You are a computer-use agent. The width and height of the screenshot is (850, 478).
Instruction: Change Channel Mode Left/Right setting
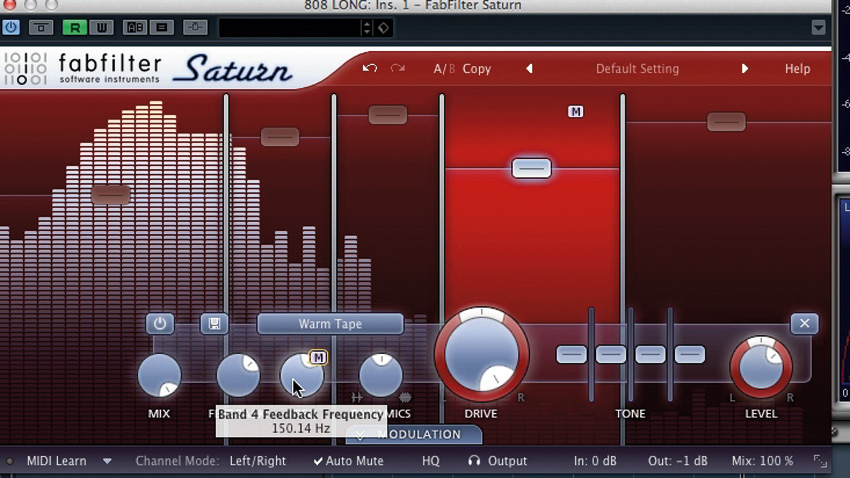tap(257, 461)
